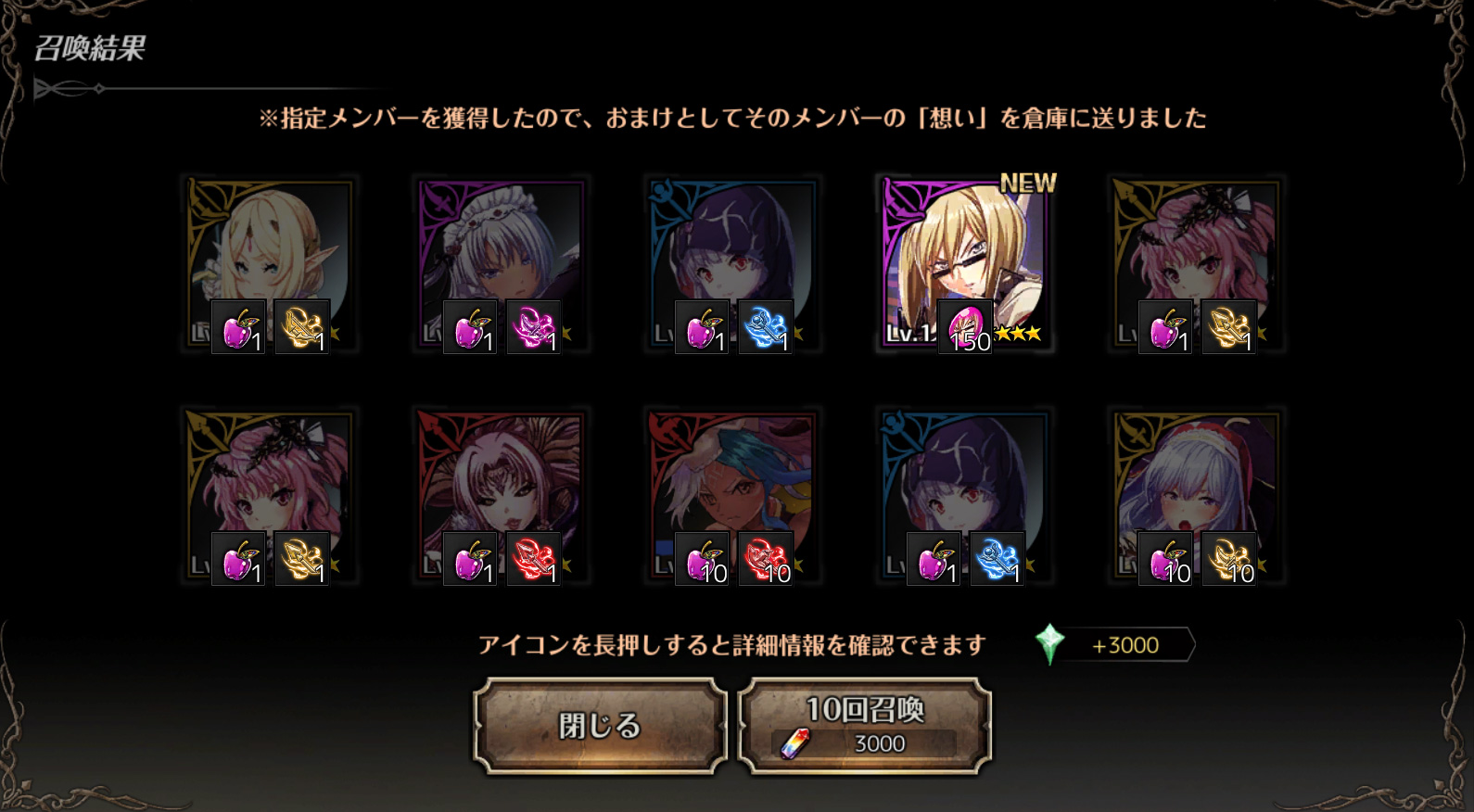This screenshot has height=812, width=1474.
Task: Tap the magenta wing icon on maid card
Action: 534,326
